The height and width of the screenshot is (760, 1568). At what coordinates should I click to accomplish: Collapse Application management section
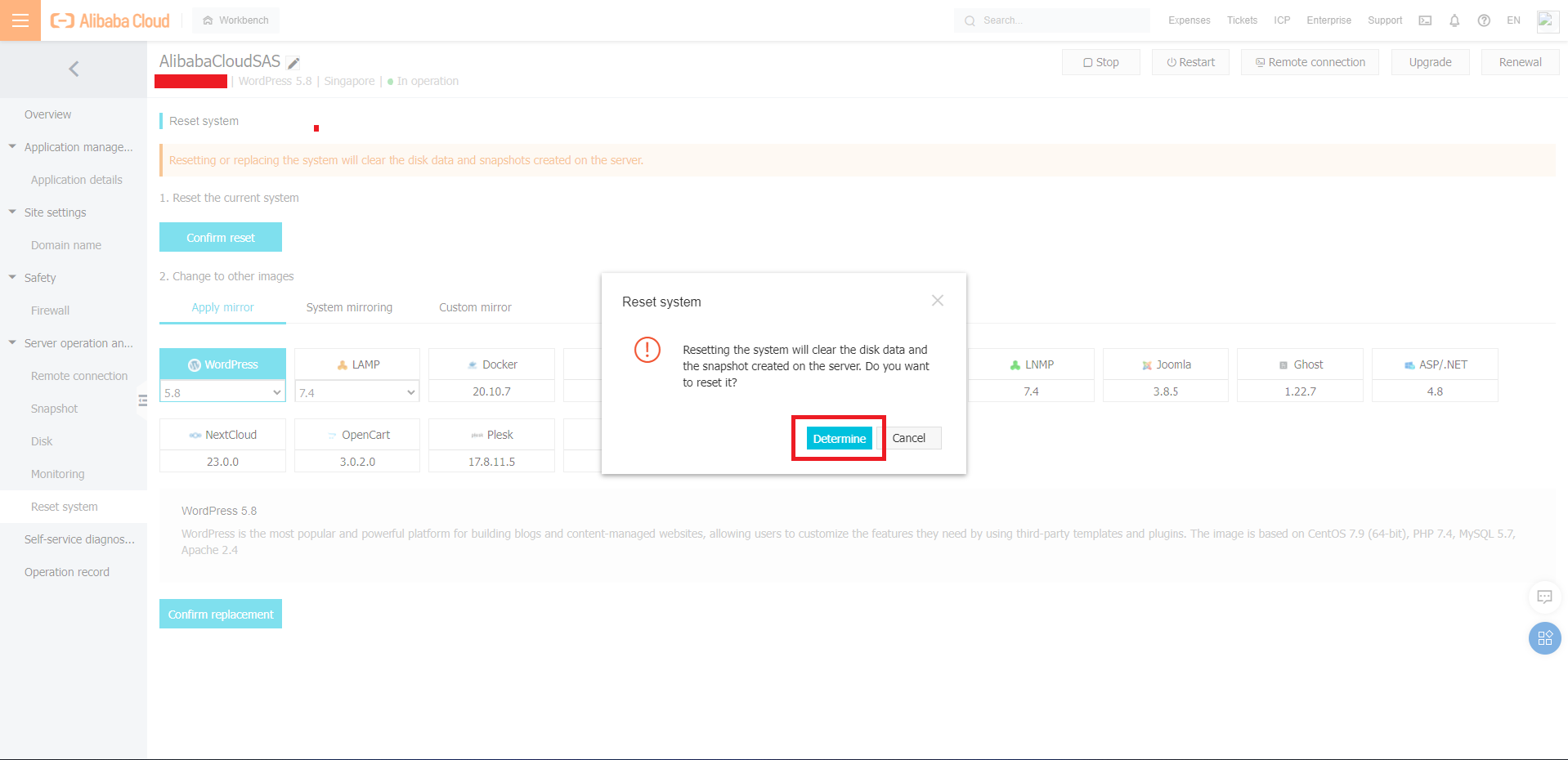(x=12, y=147)
